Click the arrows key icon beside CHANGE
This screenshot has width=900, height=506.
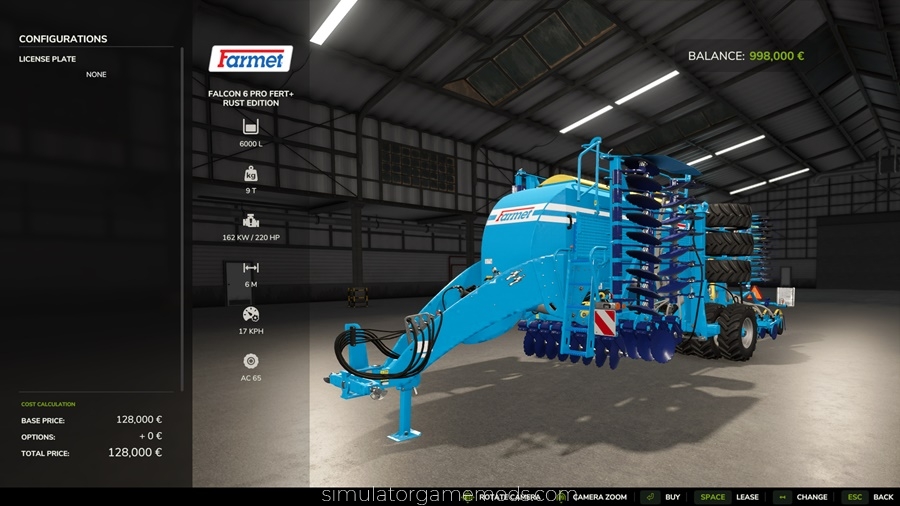click(782, 497)
